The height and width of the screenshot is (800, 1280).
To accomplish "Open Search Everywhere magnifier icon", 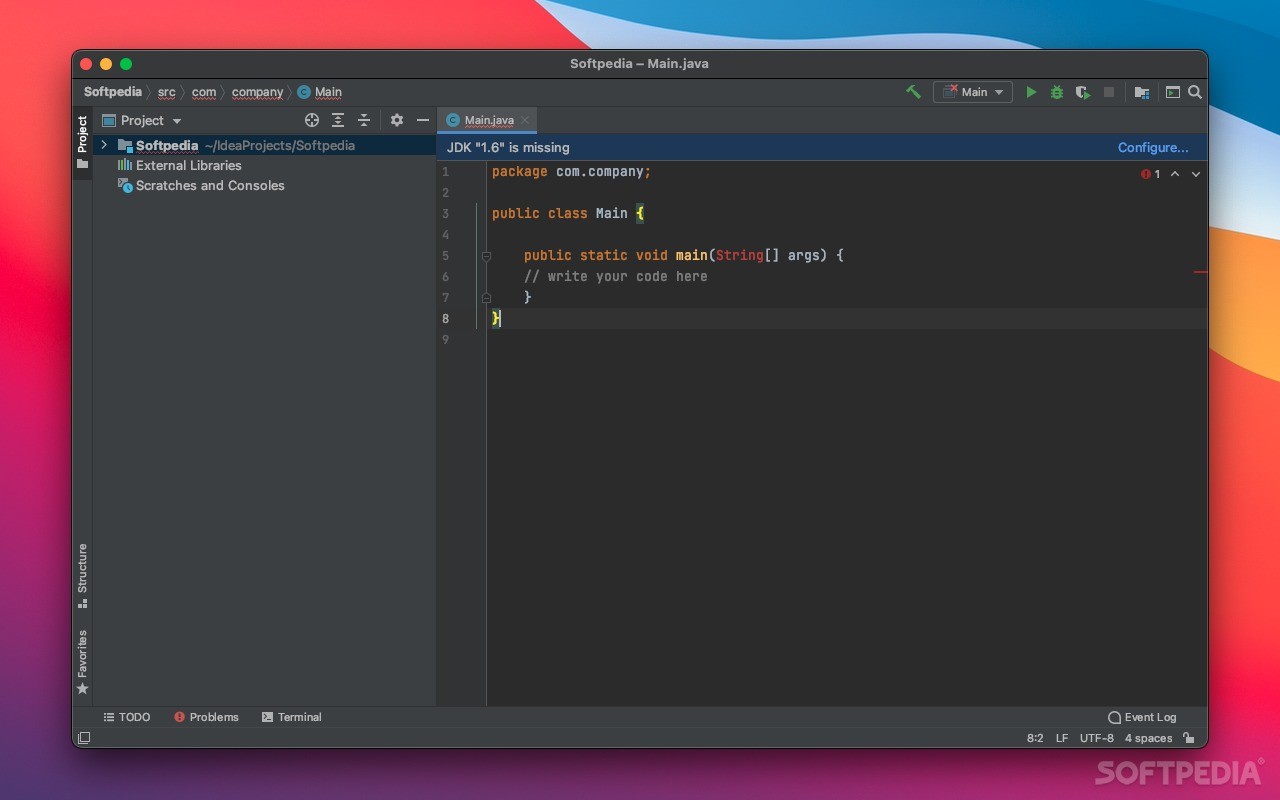I will coord(1195,92).
